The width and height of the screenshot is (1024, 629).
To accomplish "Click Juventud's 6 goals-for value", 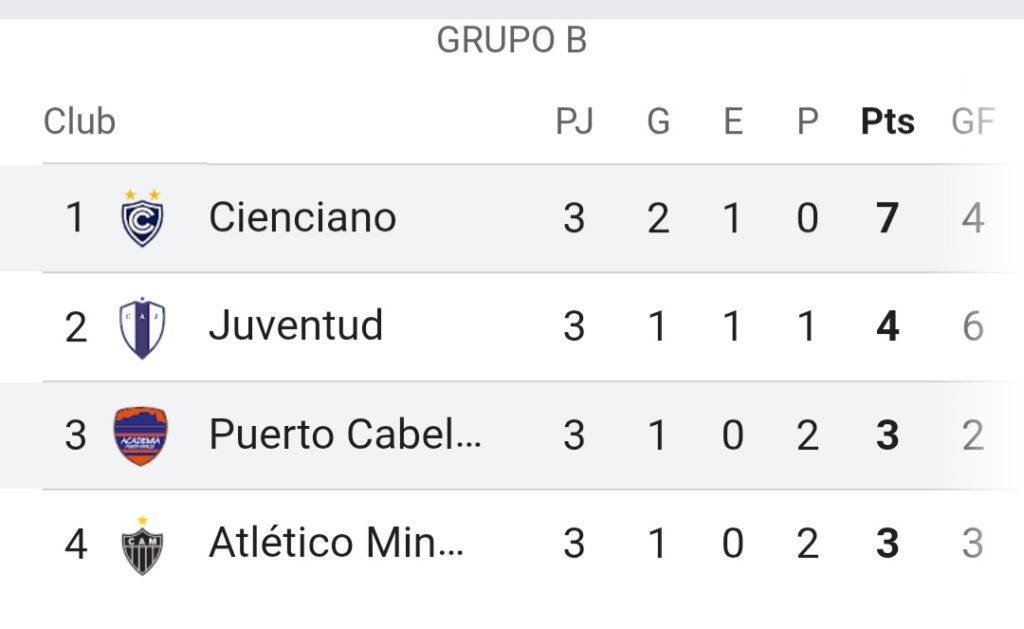I will [972, 326].
